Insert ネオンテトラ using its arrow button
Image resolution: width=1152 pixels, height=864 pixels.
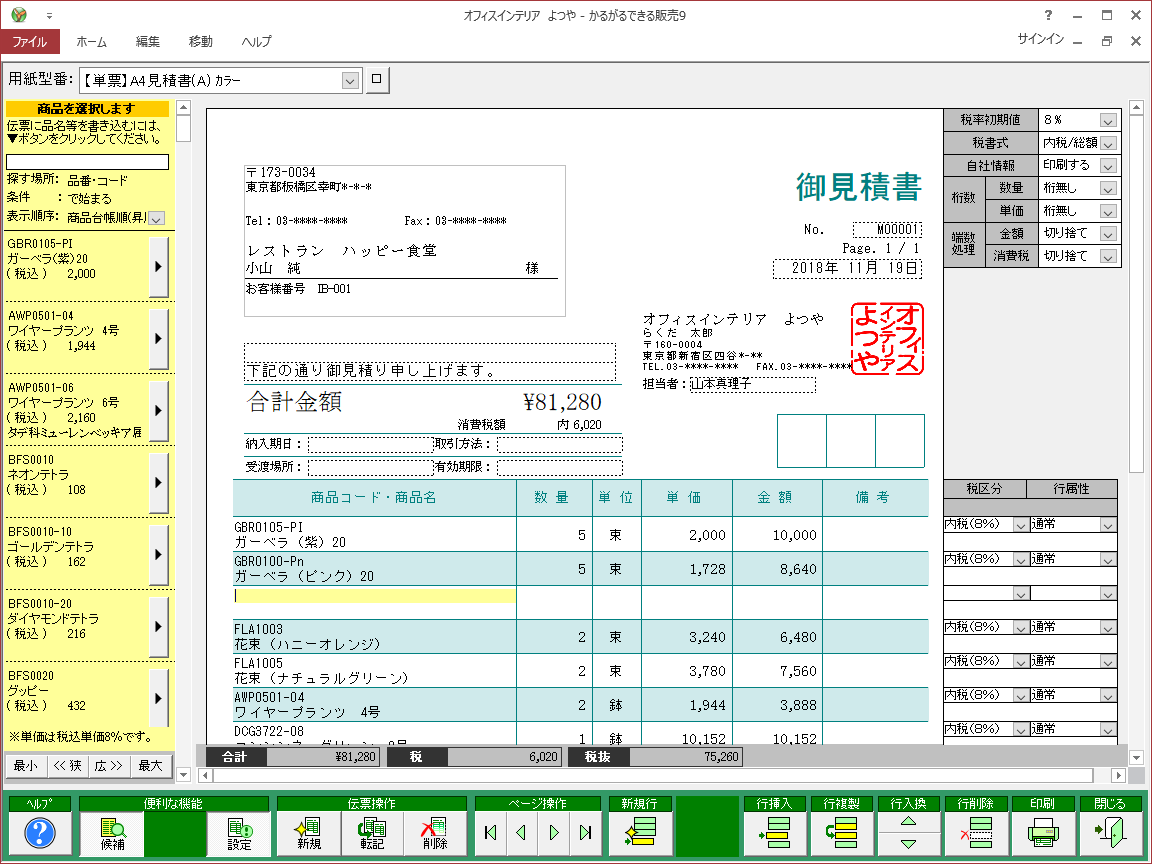point(158,483)
